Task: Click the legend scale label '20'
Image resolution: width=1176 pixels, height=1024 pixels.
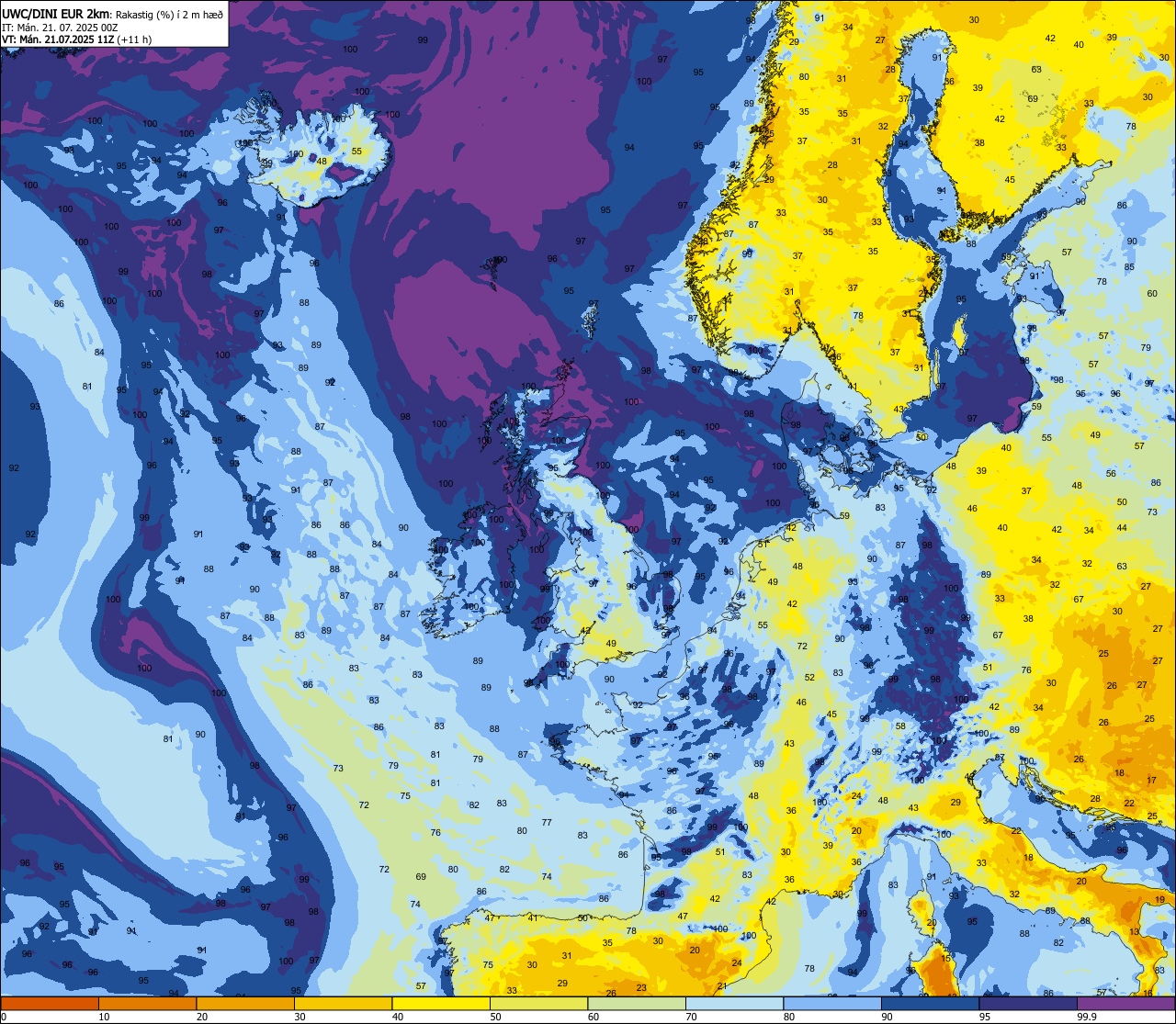Action: coord(202,1017)
